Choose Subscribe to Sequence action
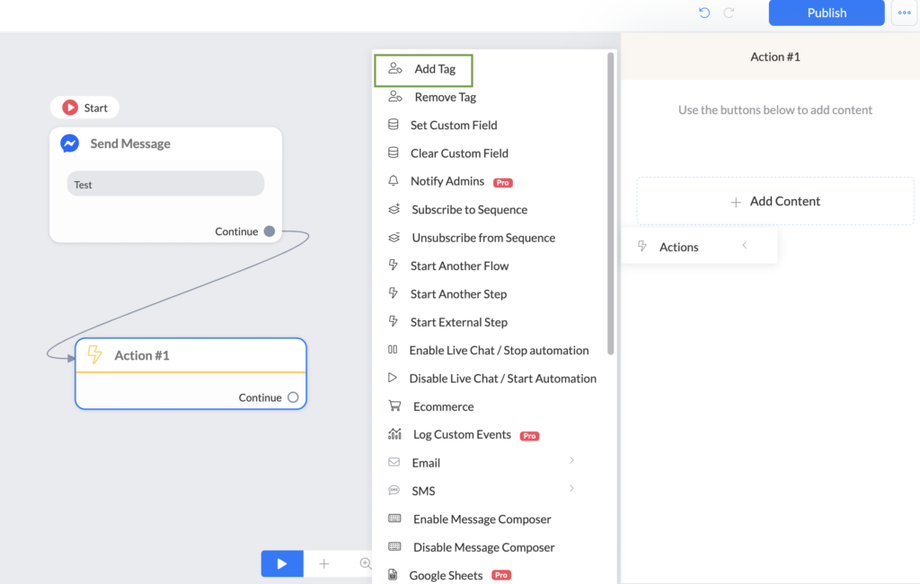920x584 pixels. [469, 210]
